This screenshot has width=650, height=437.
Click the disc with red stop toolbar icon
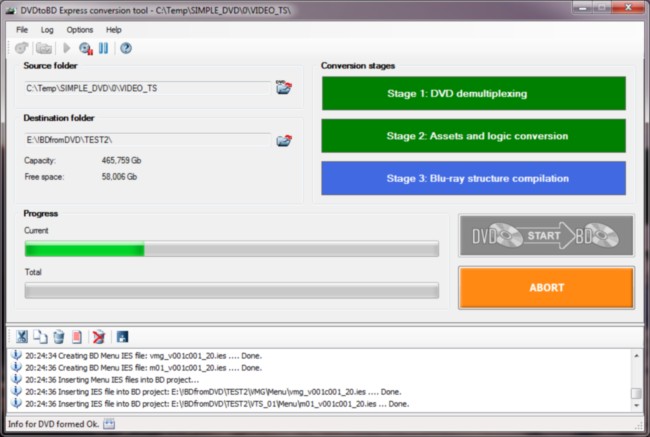pos(86,49)
